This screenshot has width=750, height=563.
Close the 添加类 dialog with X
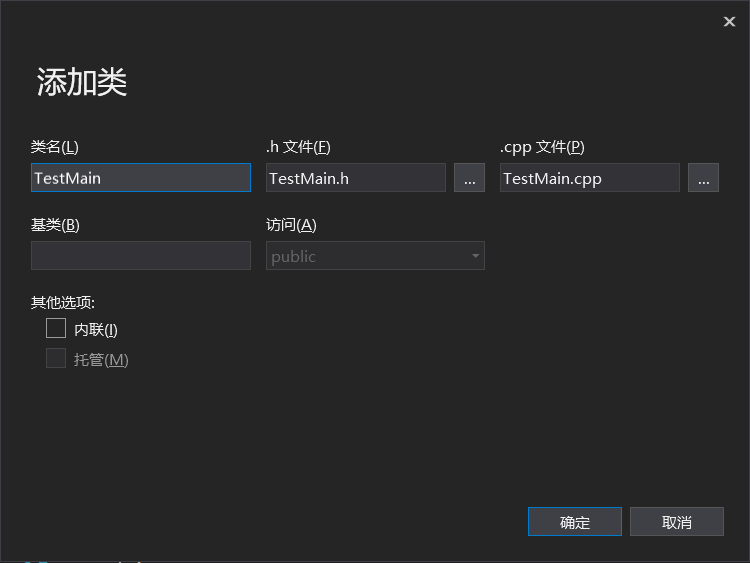pos(729,22)
